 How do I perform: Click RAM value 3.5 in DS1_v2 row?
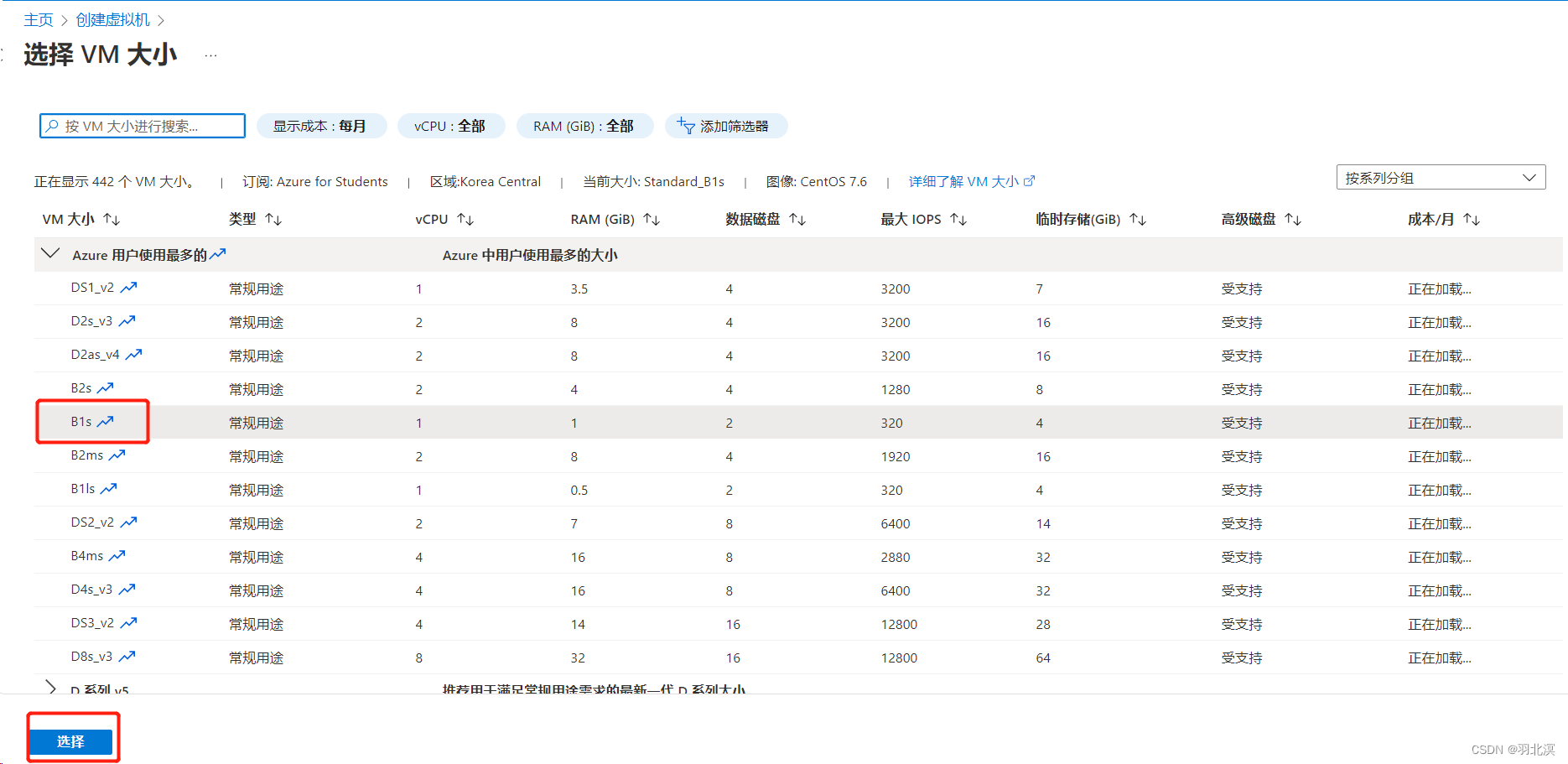579,289
